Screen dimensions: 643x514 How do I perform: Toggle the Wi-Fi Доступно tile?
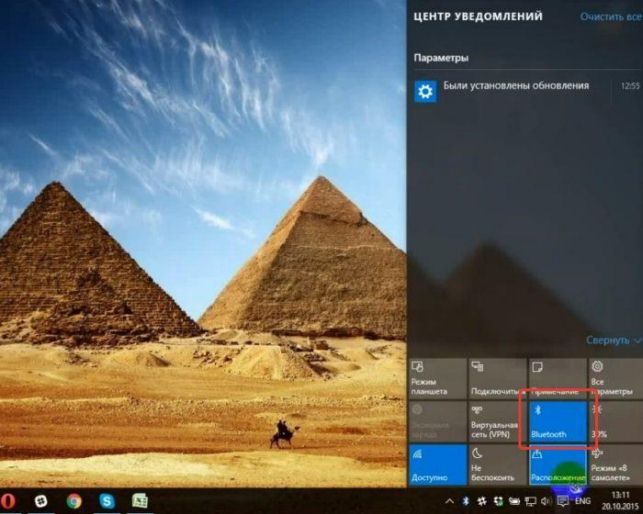tap(438, 465)
